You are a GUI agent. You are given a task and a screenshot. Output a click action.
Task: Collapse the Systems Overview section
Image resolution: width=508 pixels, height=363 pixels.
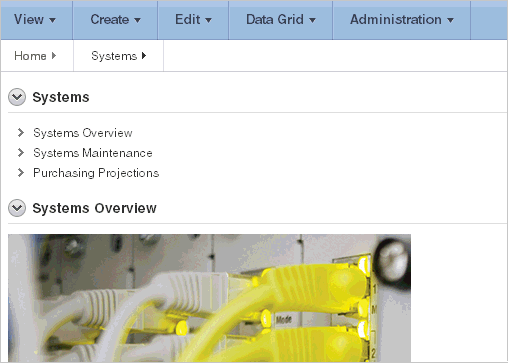[17, 208]
